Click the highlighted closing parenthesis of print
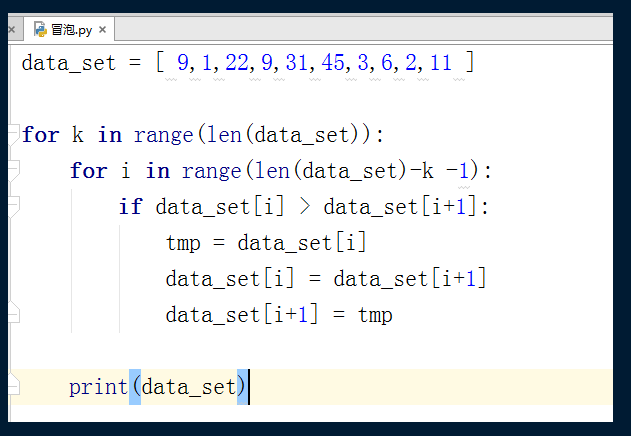Image resolution: width=631 pixels, height=436 pixels. 242,387
